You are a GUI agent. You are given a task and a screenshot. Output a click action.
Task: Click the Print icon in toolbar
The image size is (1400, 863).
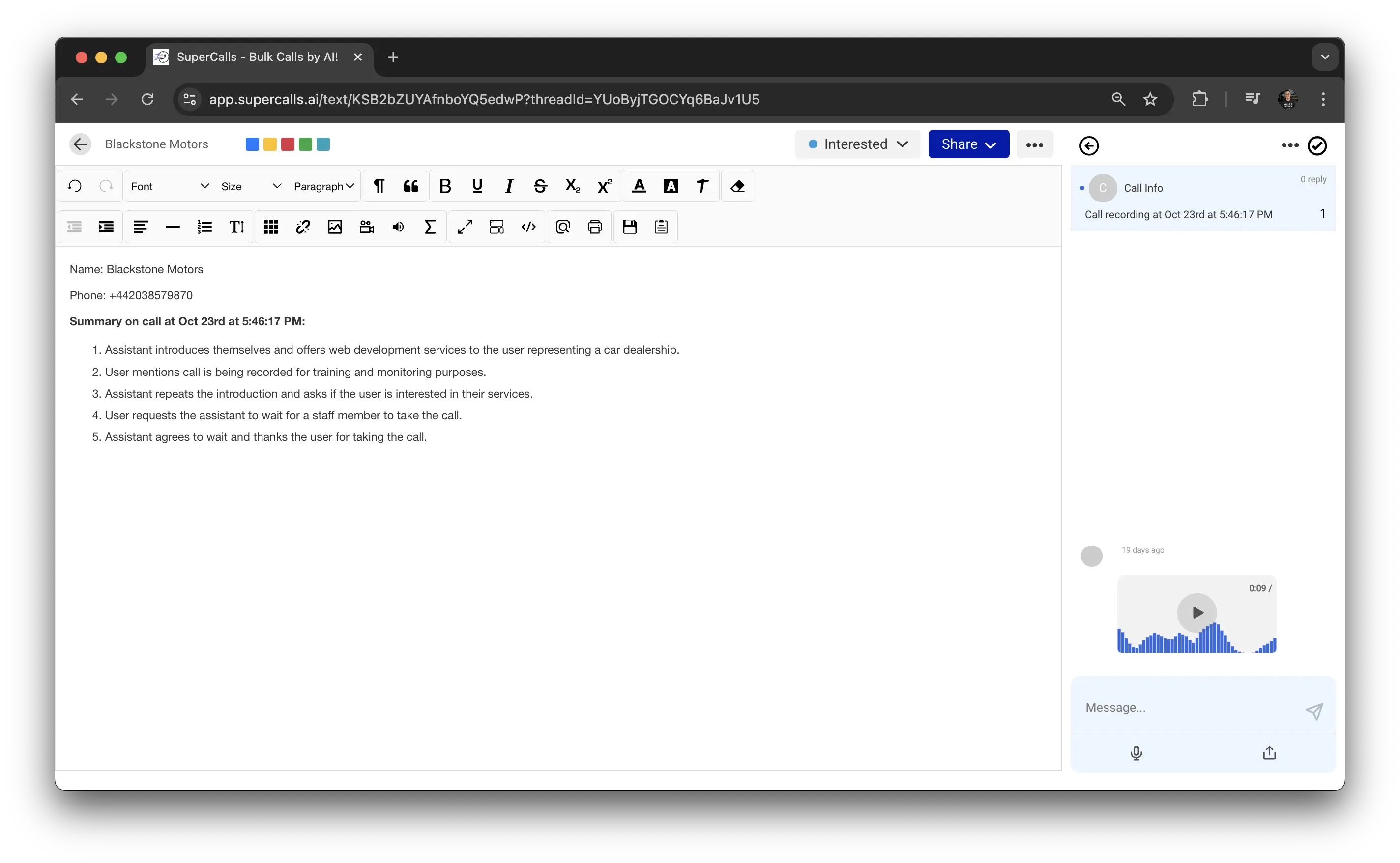[595, 227]
